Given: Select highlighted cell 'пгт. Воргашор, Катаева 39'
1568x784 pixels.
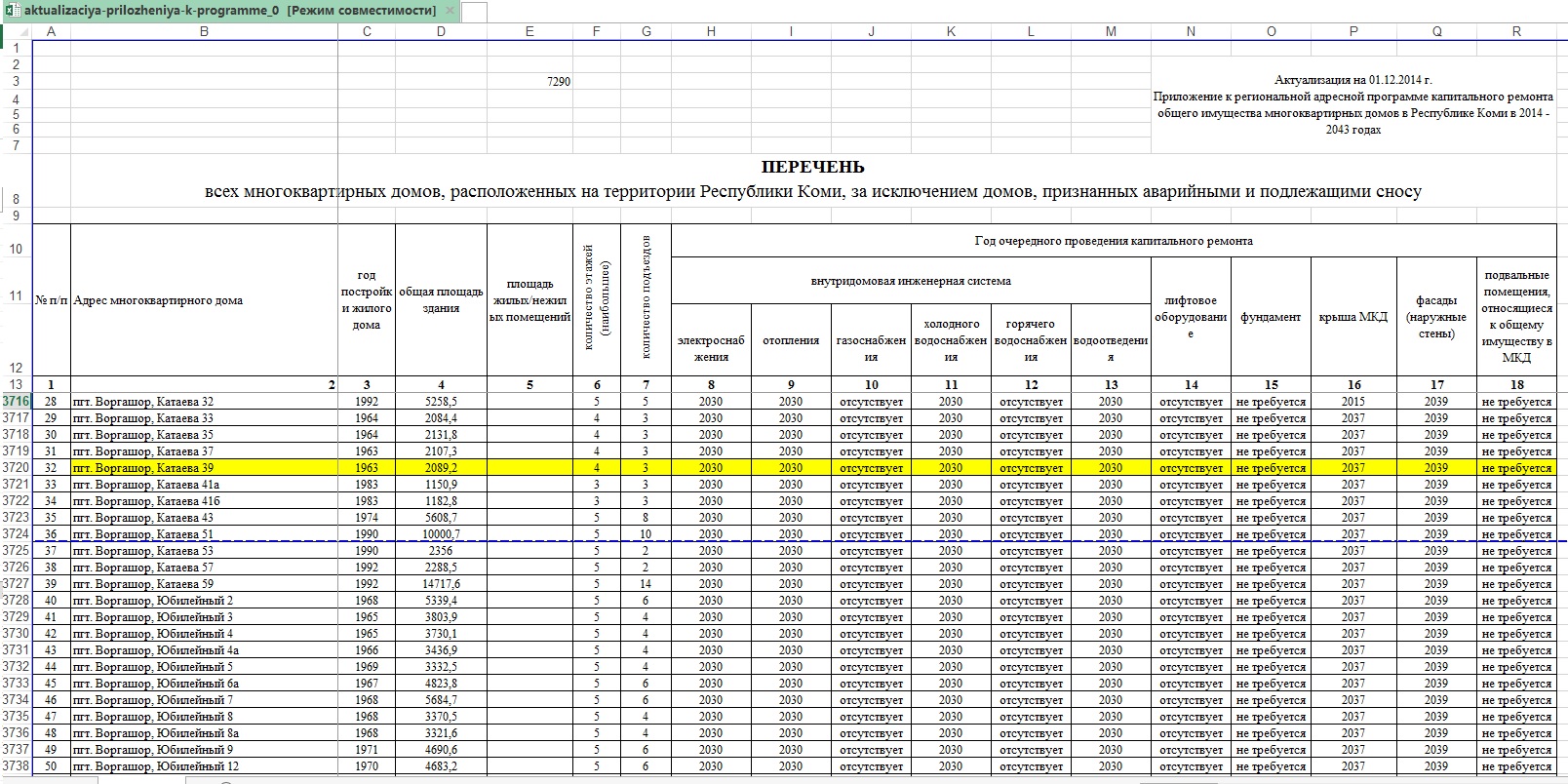Looking at the screenshot, I should pyautogui.click(x=204, y=468).
